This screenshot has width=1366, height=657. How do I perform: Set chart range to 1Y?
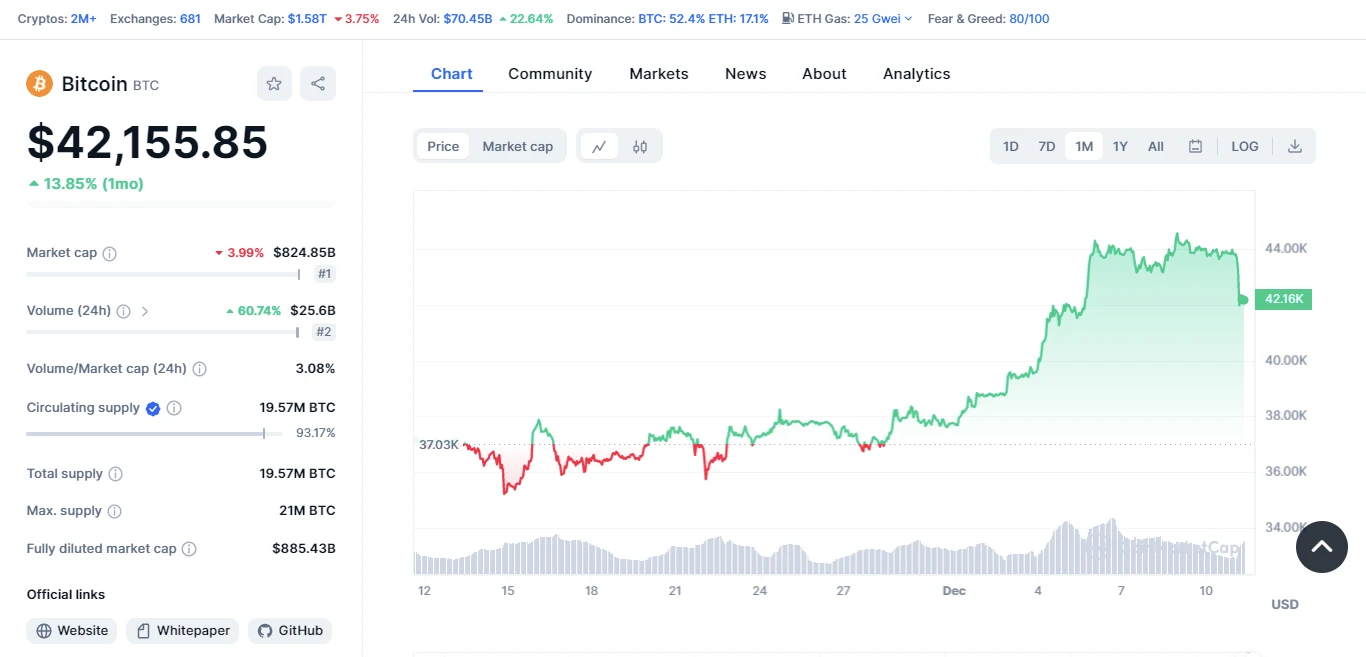1120,146
